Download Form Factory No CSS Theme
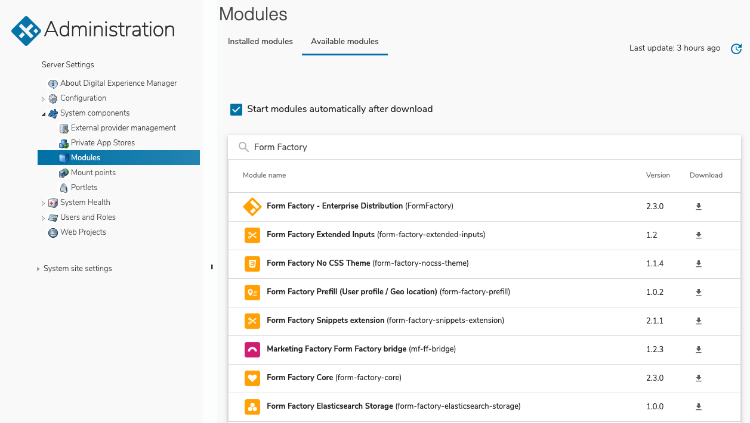750x423 pixels. point(698,263)
